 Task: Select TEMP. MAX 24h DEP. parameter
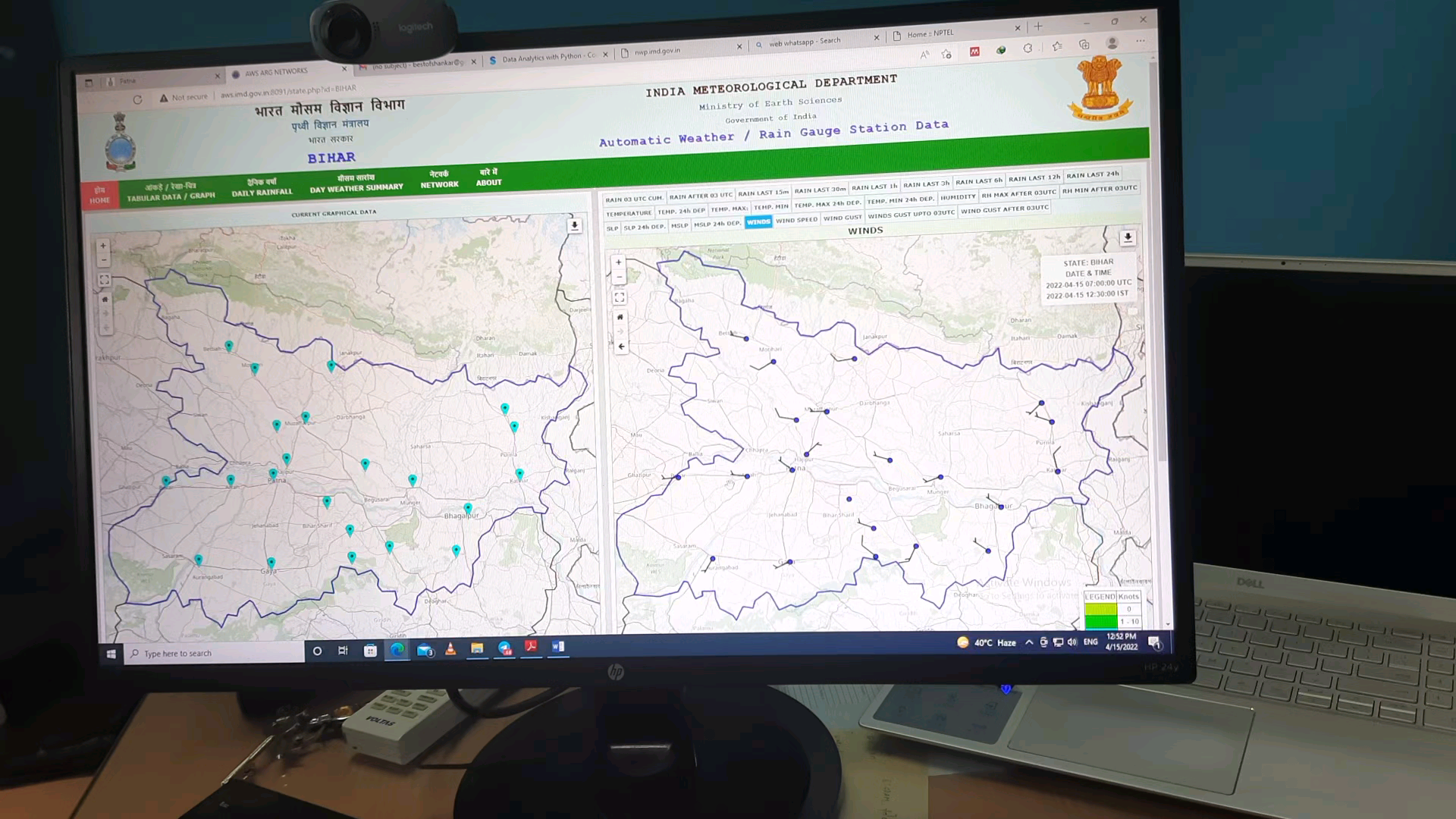click(827, 203)
